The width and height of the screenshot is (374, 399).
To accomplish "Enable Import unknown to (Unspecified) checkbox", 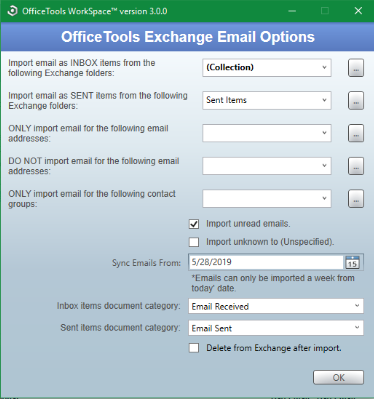I will (194, 242).
